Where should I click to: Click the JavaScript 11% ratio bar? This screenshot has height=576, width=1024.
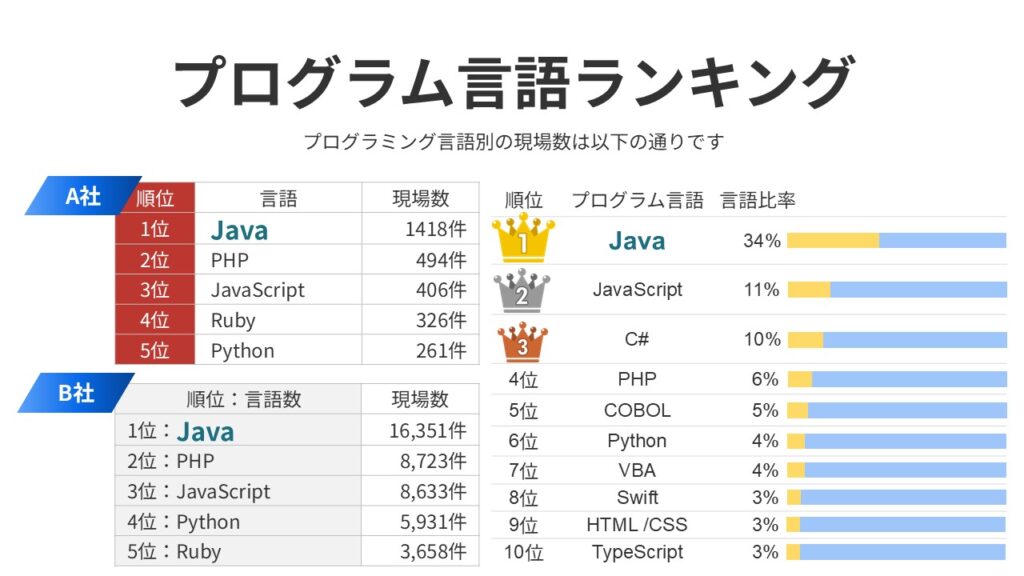(896, 290)
